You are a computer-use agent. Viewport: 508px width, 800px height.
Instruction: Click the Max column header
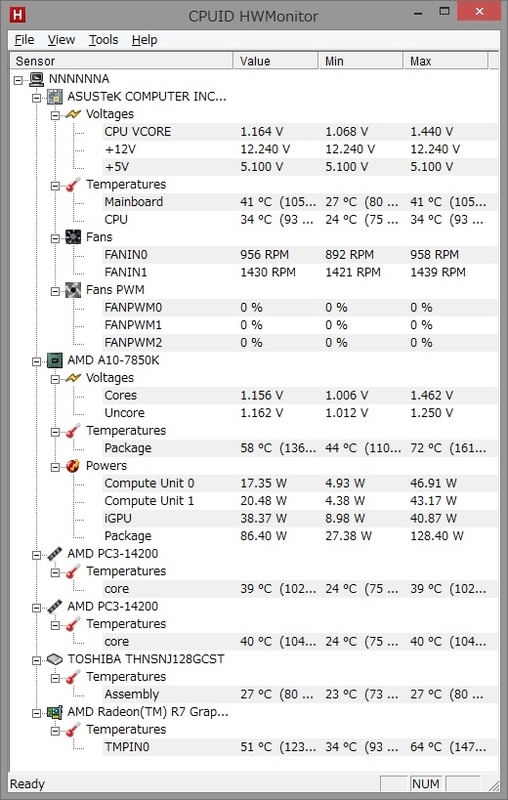point(445,61)
